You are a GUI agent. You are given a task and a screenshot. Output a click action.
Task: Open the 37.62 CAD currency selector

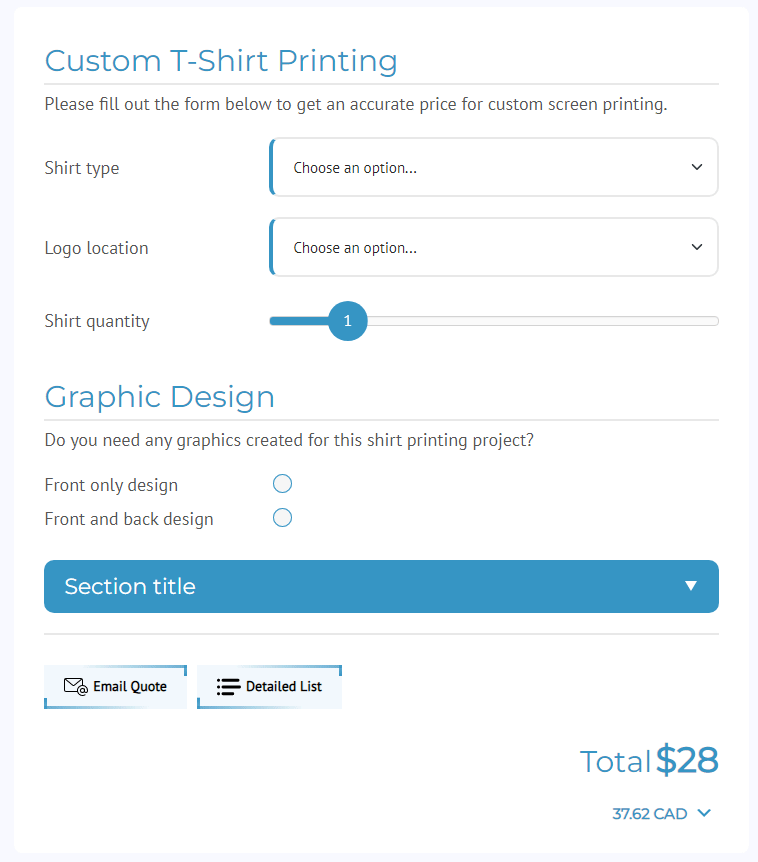coord(662,814)
